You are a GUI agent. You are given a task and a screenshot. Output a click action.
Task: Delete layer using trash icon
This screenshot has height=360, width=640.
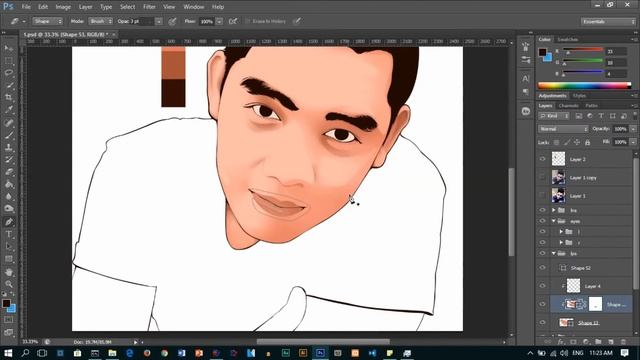623,342
